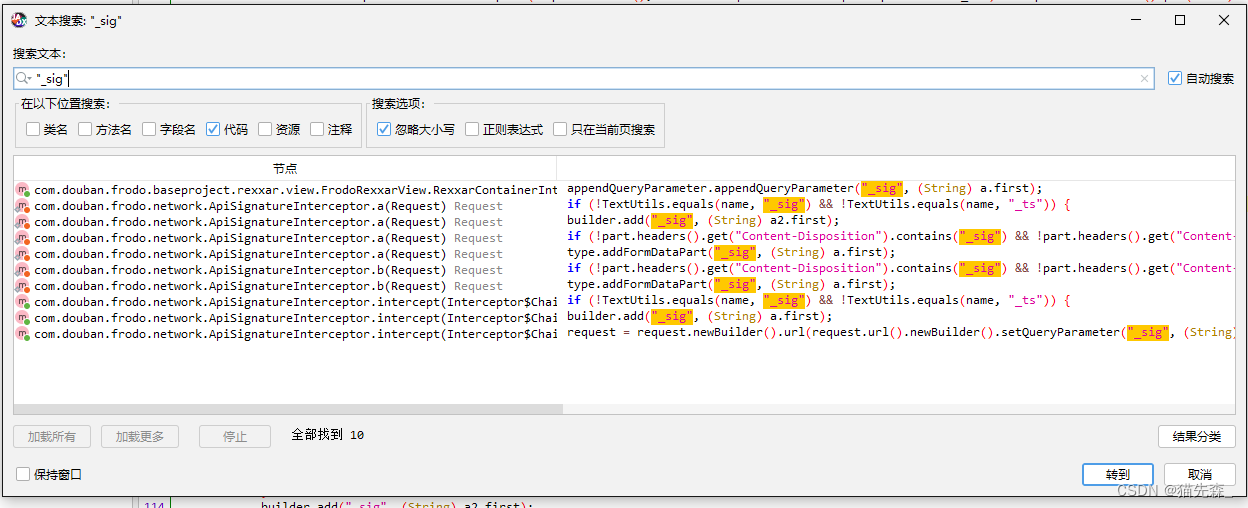
Task: Toggle the 忽略大小写 option
Action: point(384,129)
